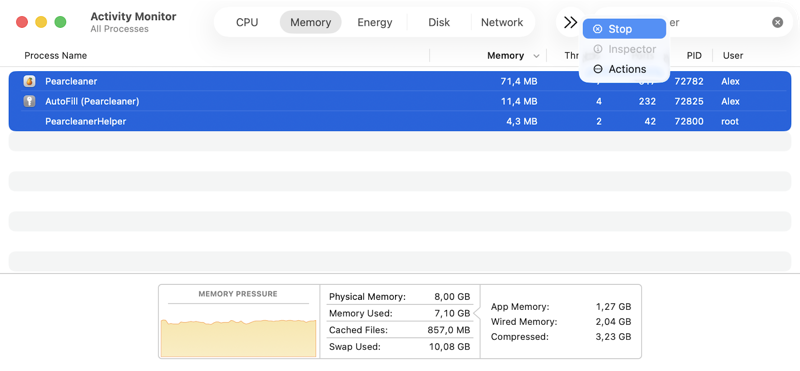800x371 pixels.
Task: Open the toolbar overflow chevrons button
Action: click(570, 22)
